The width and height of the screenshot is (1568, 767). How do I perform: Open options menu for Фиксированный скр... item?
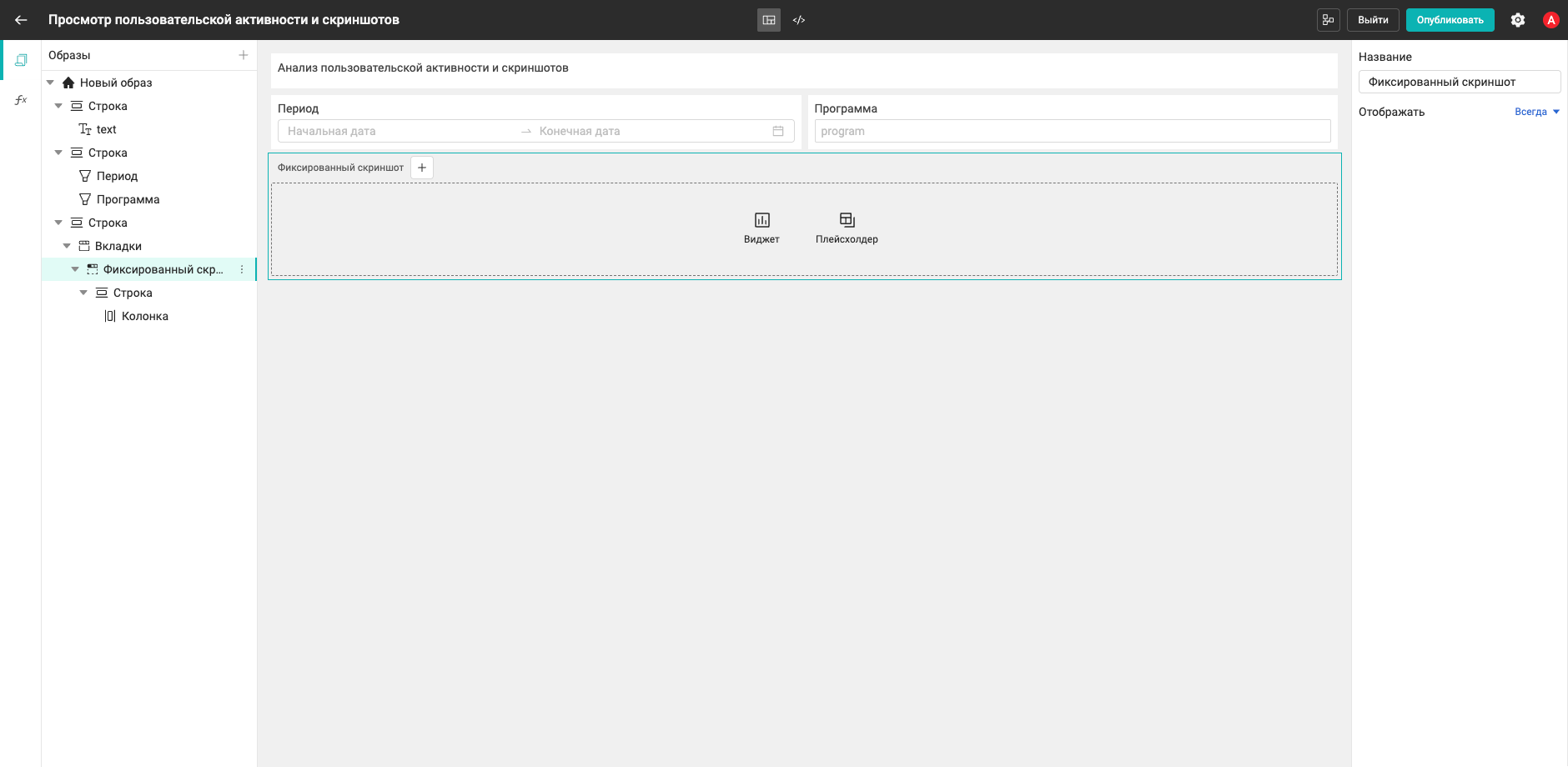tap(242, 269)
